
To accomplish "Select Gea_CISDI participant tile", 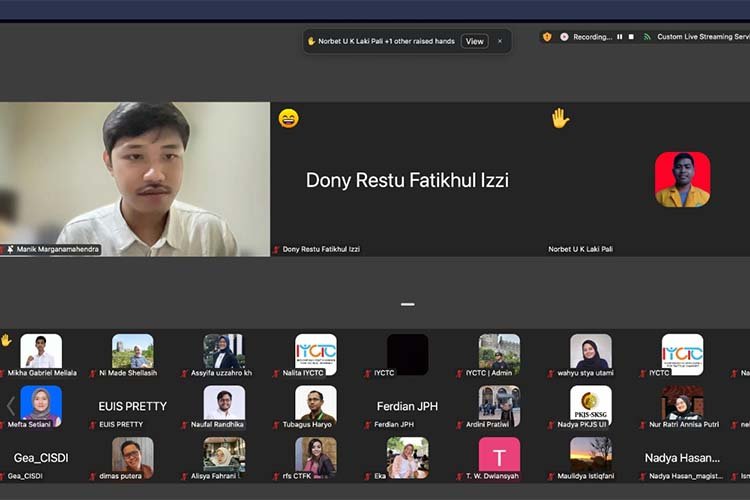I will click(x=41, y=458).
